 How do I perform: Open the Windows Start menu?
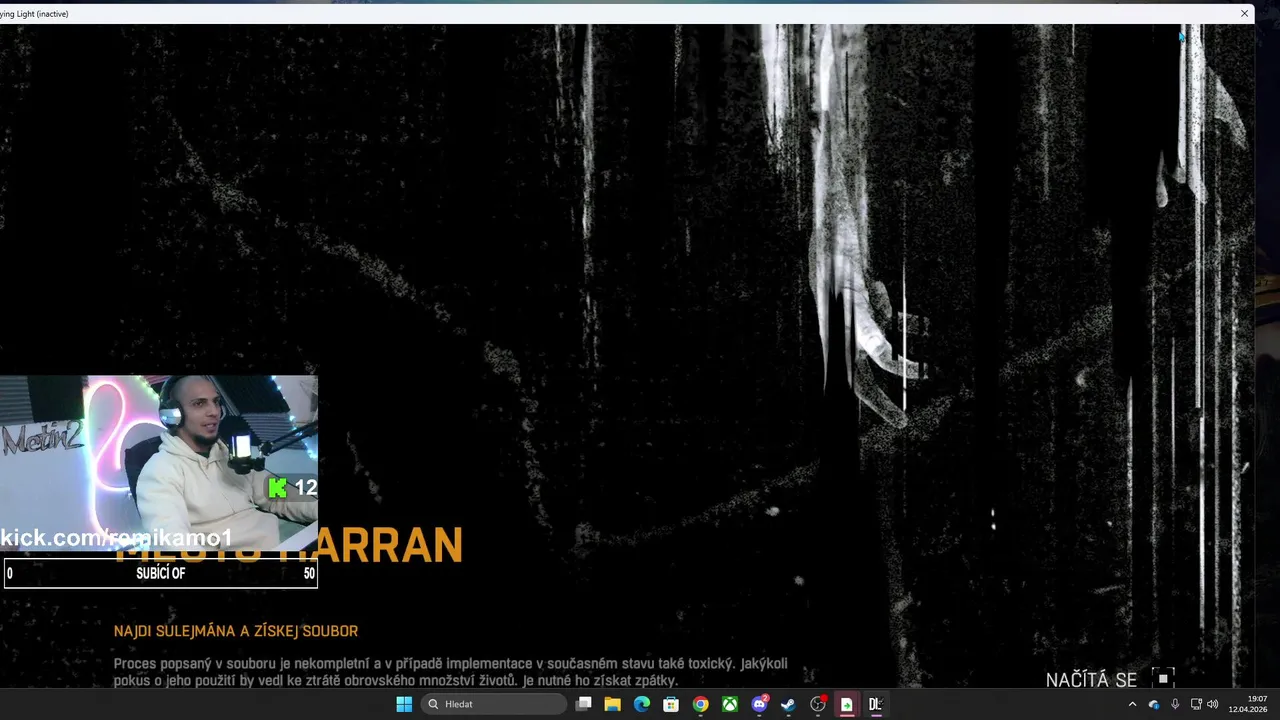click(404, 704)
